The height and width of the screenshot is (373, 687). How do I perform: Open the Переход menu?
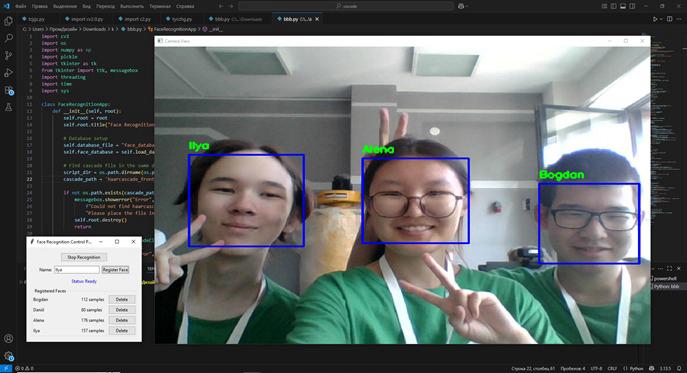105,7
